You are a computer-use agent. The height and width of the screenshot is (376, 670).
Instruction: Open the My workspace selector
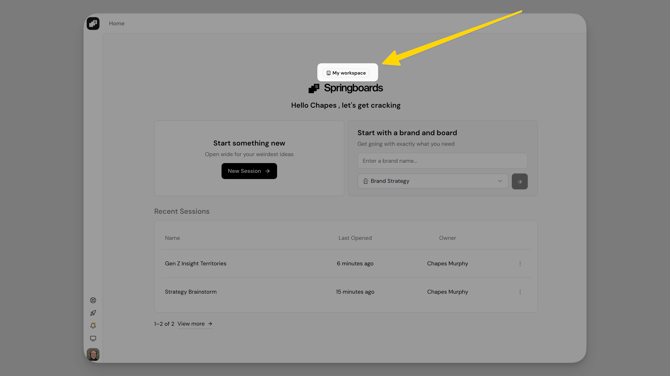(347, 73)
